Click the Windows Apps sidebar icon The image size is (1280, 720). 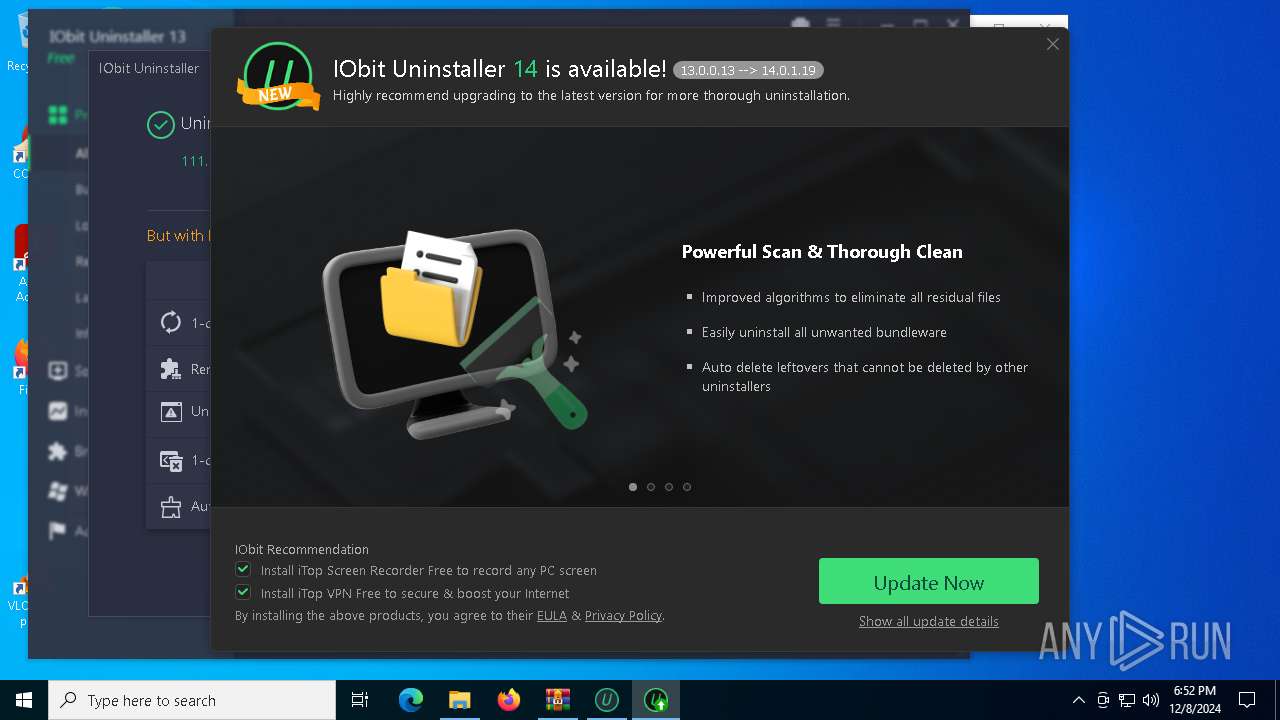pyautogui.click(x=58, y=491)
